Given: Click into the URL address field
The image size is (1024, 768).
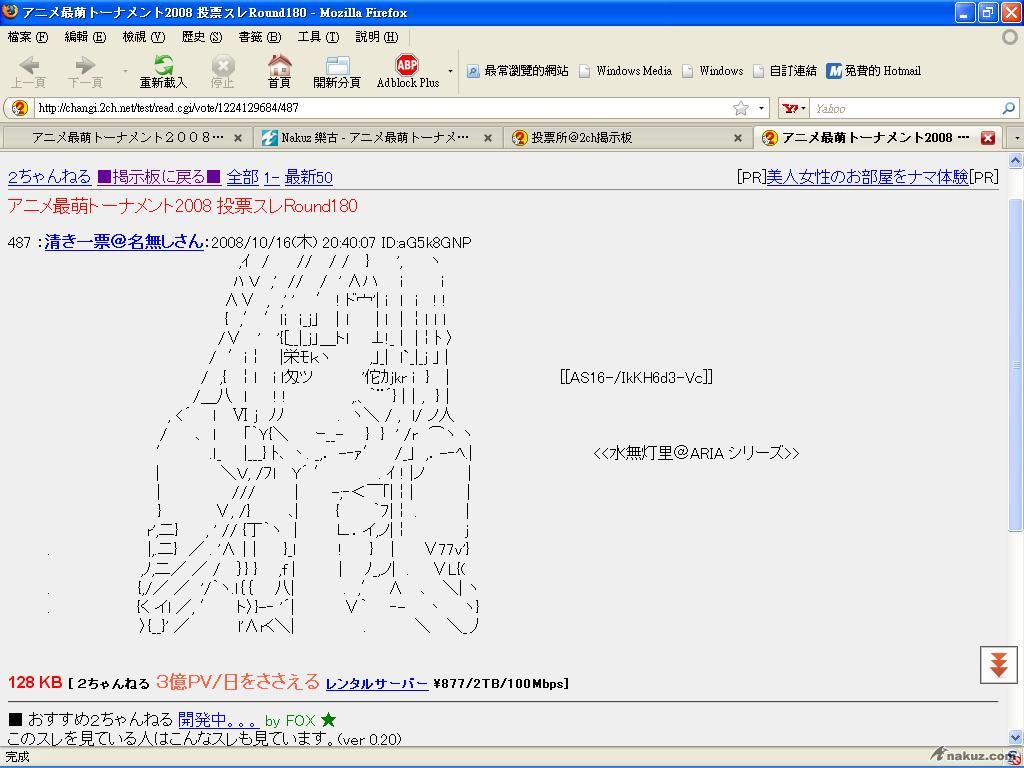Looking at the screenshot, I should pyautogui.click(x=380, y=108).
